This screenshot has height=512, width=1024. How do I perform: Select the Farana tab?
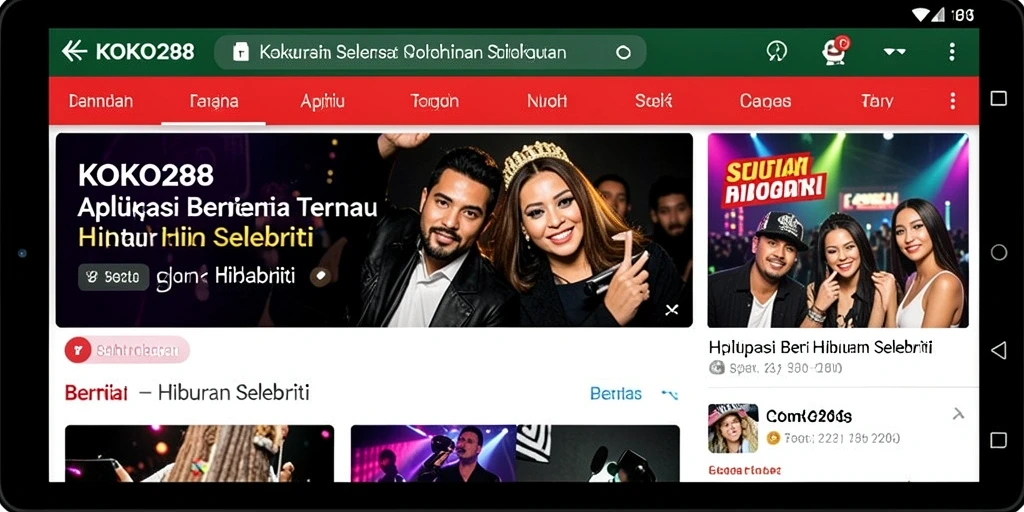pyautogui.click(x=214, y=101)
